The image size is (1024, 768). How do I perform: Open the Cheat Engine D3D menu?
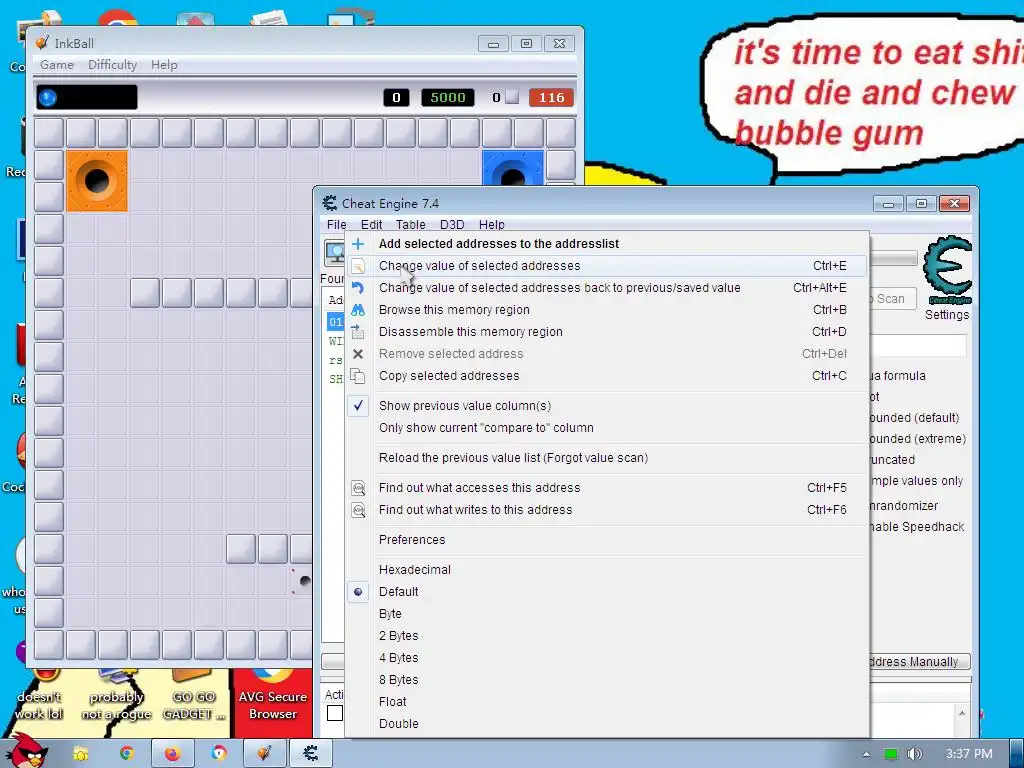point(452,225)
